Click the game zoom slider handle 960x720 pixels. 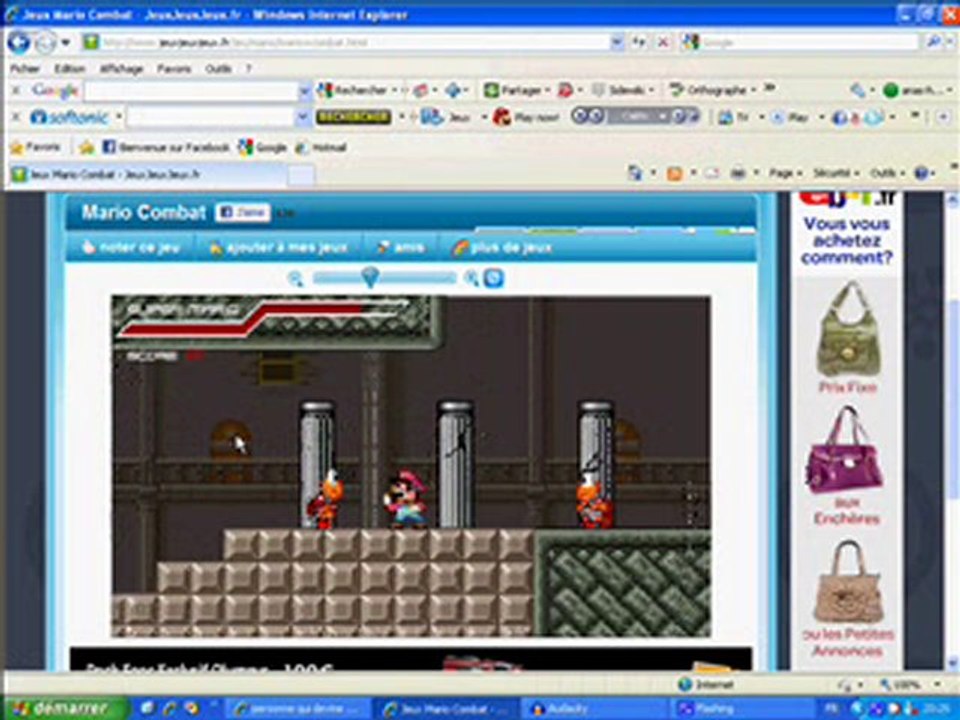click(370, 277)
